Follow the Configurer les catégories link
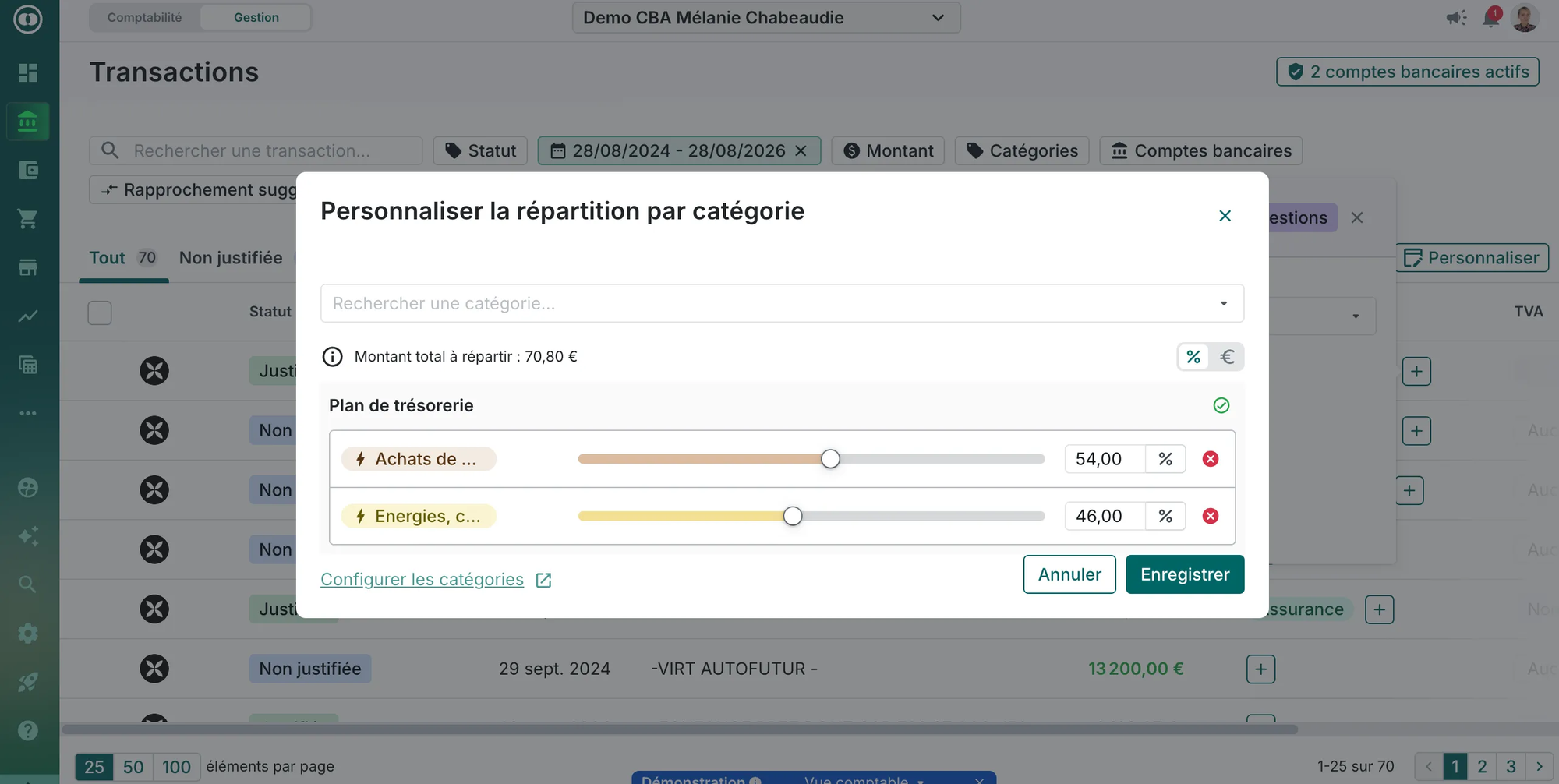 click(x=422, y=580)
